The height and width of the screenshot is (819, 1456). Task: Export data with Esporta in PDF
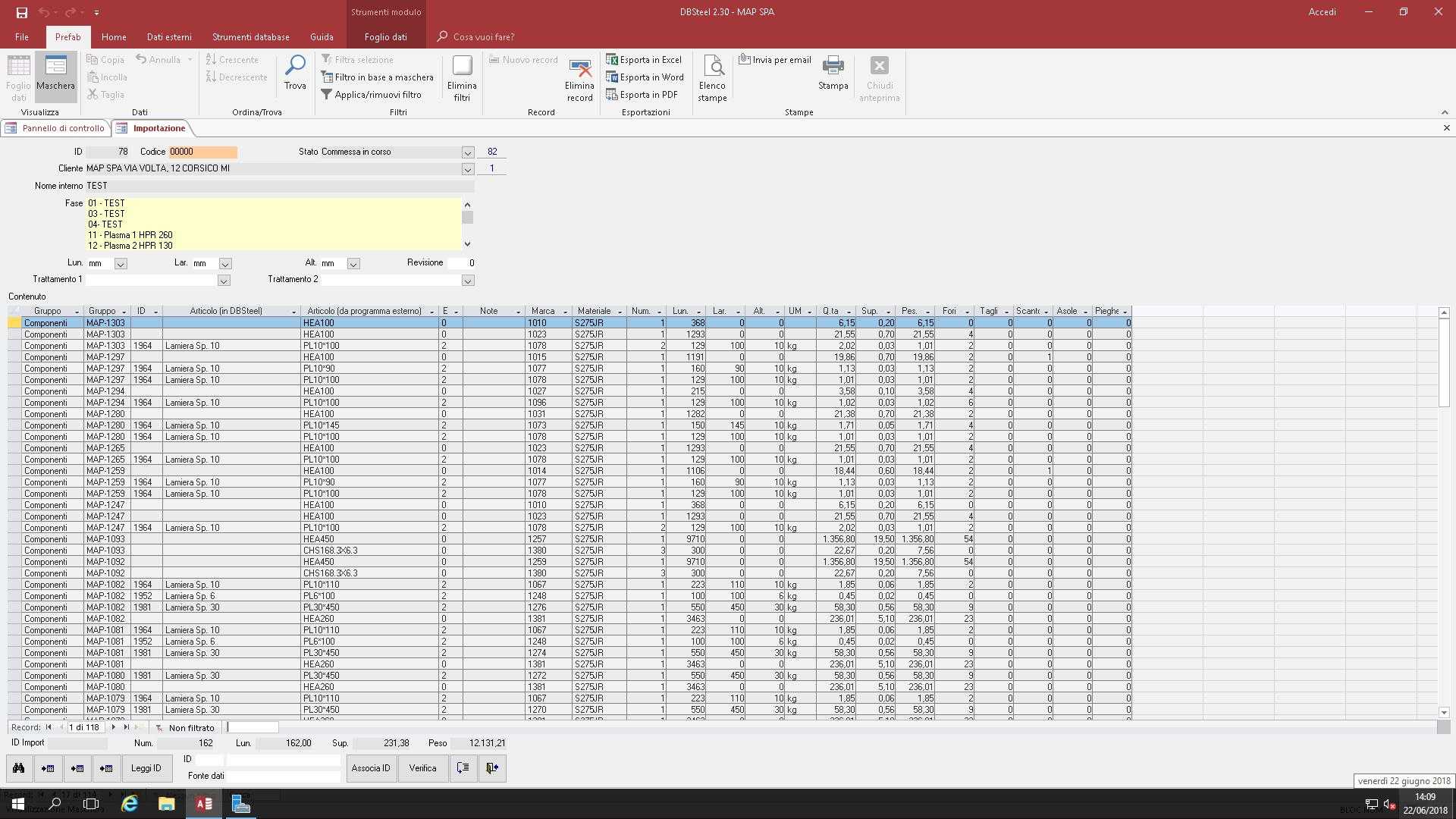(x=642, y=94)
